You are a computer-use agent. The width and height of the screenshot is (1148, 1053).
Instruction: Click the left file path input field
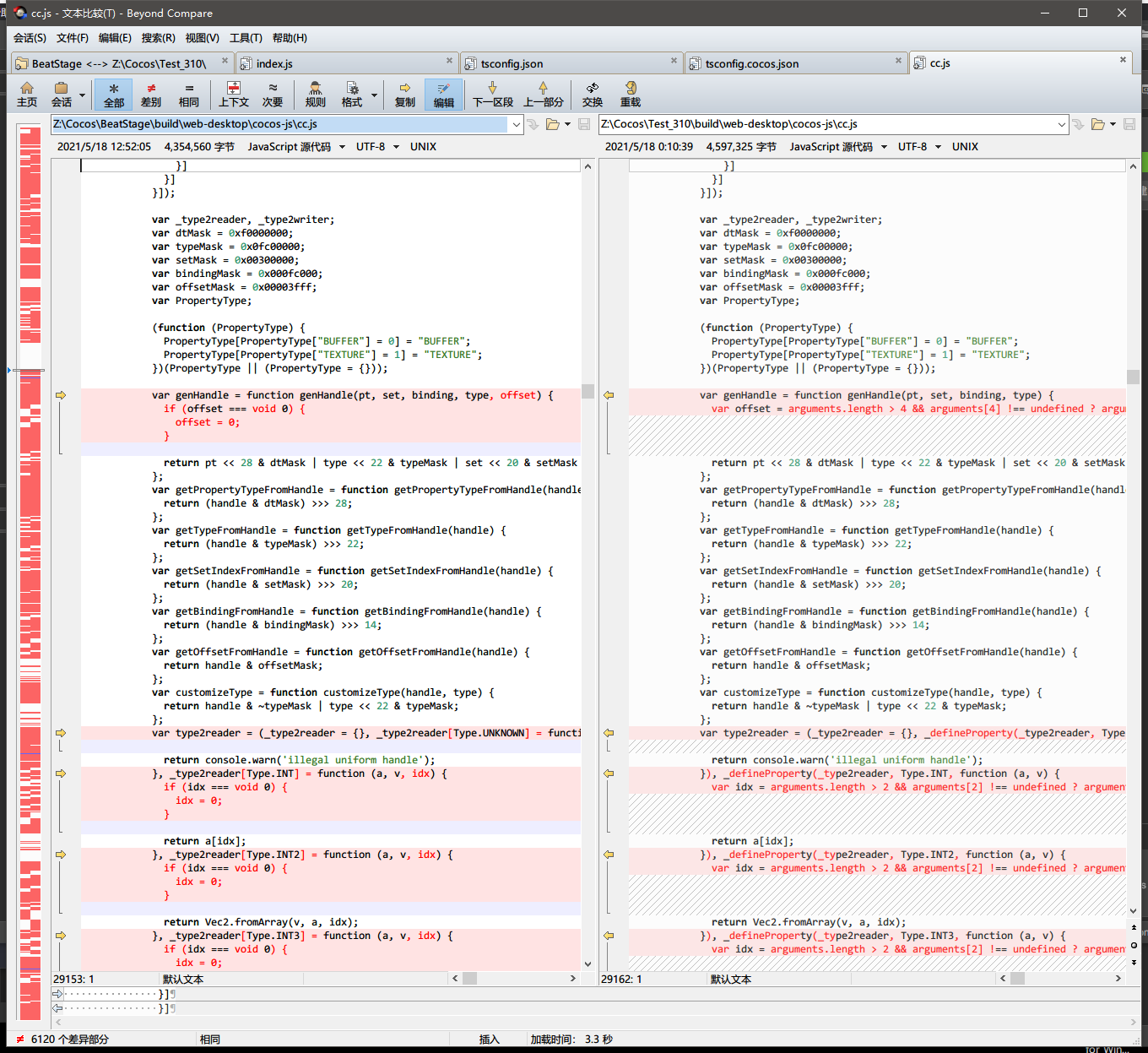pyautogui.click(x=279, y=124)
